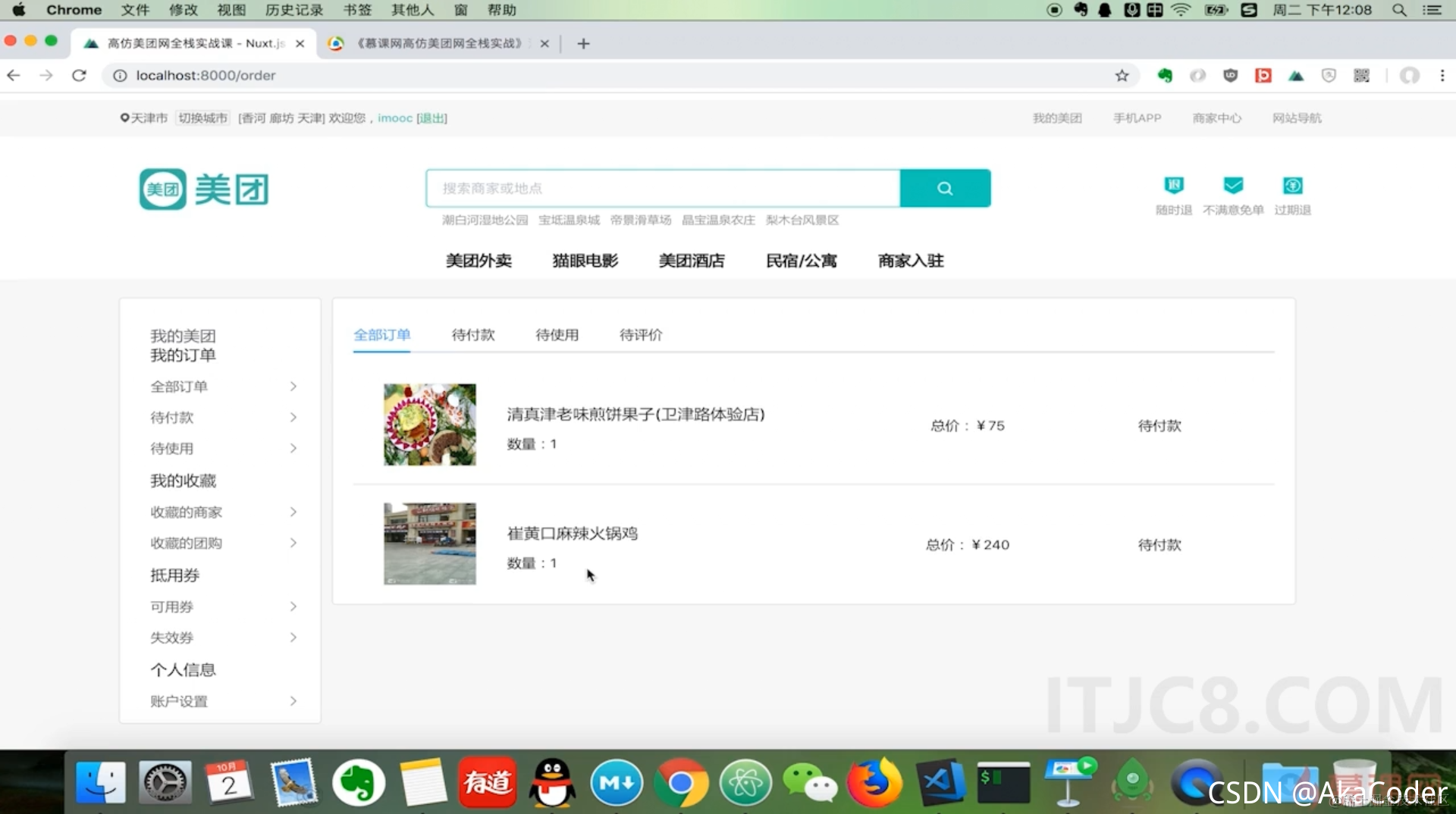Image resolution: width=1456 pixels, height=814 pixels.
Task: Click the page reload icon in Chrome
Action: [x=79, y=76]
